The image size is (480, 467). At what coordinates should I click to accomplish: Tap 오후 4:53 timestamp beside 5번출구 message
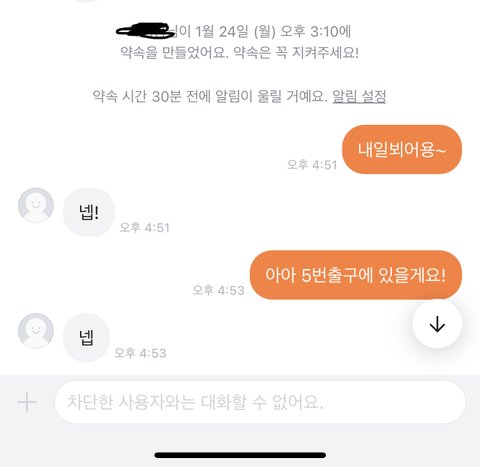coord(218,290)
